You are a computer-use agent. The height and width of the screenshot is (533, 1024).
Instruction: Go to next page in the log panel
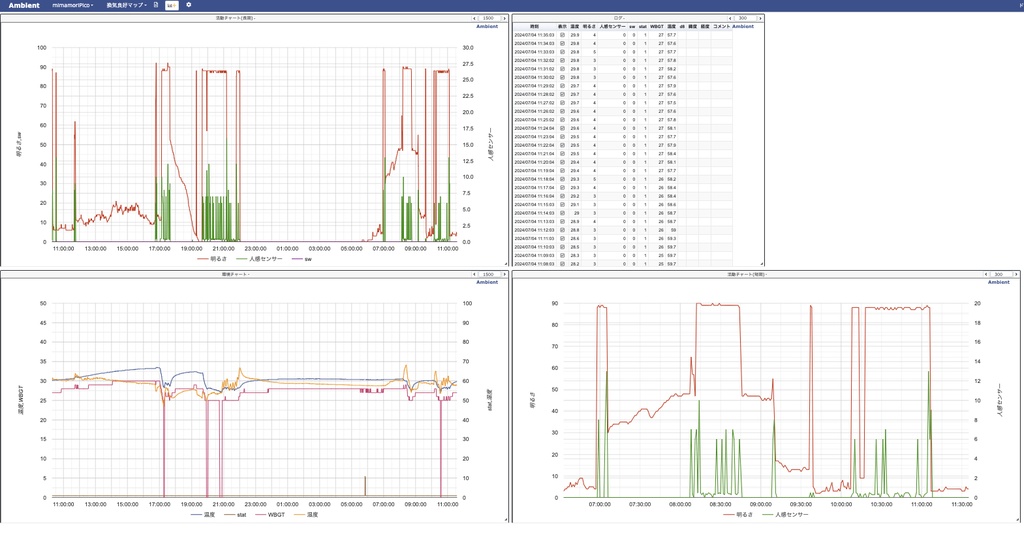click(x=760, y=18)
